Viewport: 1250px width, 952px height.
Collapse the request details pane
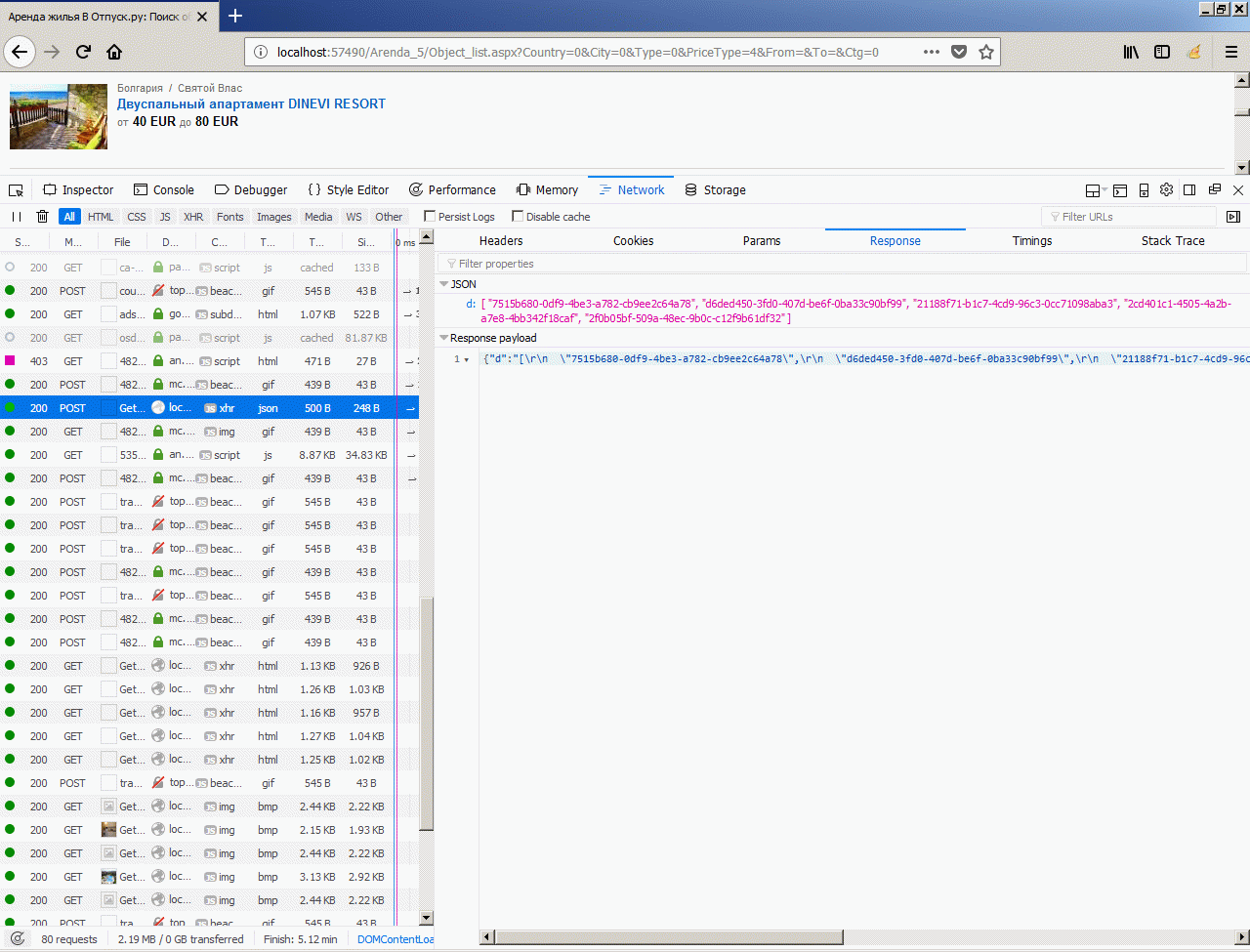click(x=1233, y=217)
